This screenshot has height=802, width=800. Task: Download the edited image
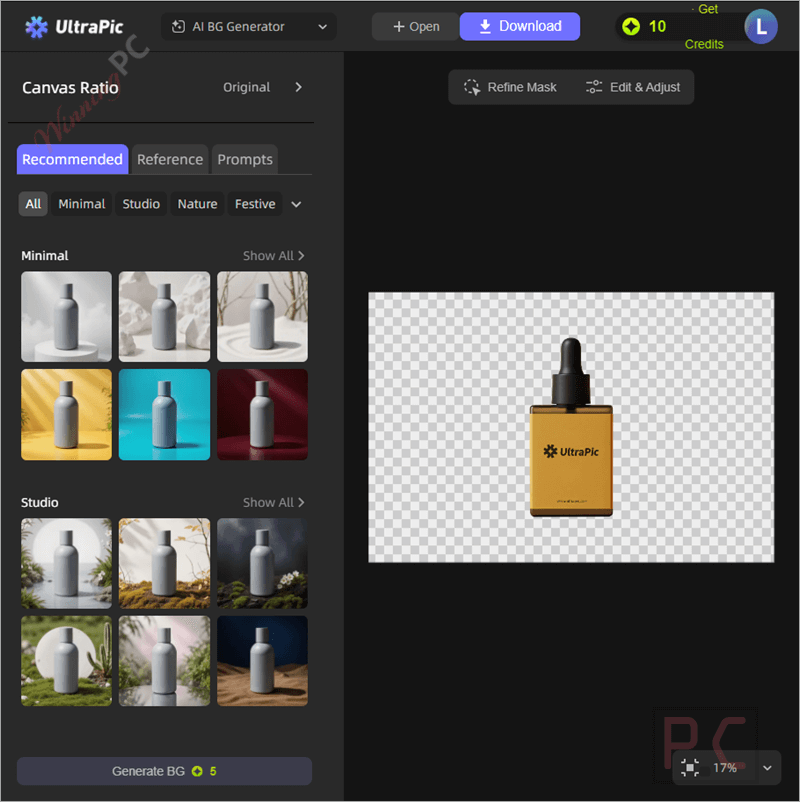tap(520, 26)
